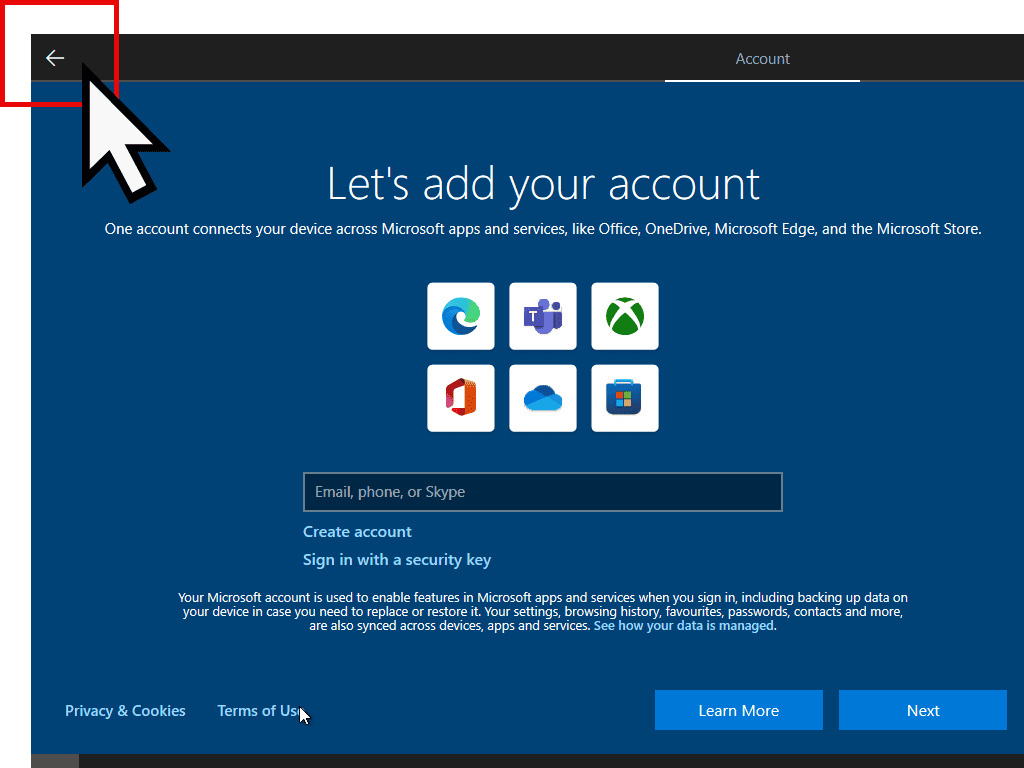1024x768 pixels.
Task: Open See how your data is managed
Action: click(x=683, y=626)
